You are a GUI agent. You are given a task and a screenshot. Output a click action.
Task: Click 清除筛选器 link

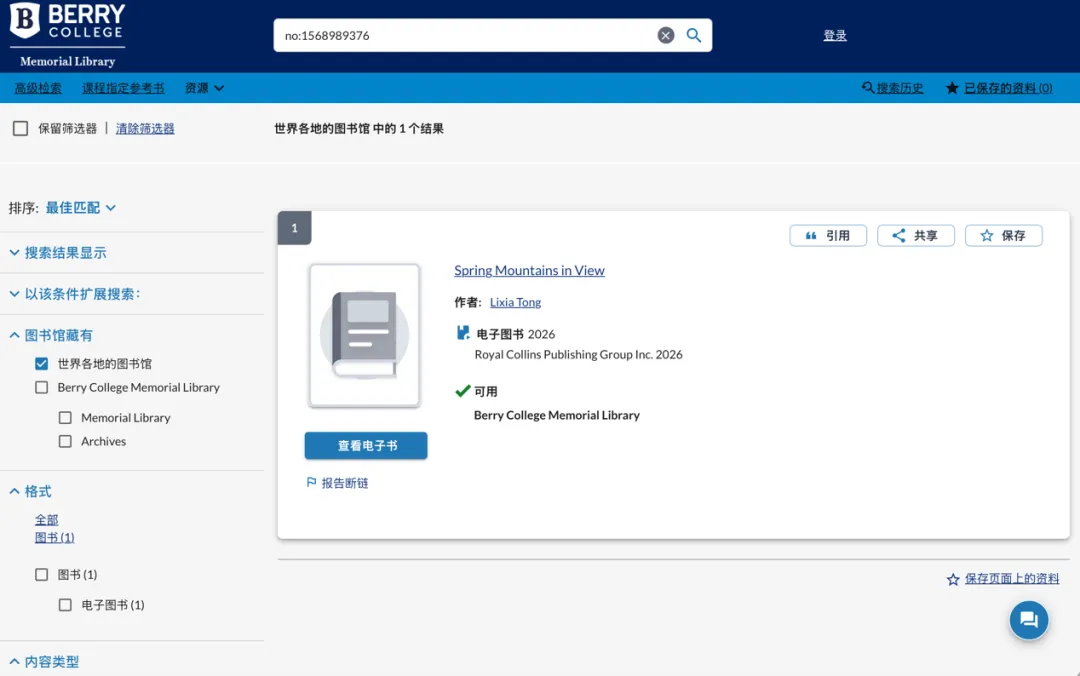click(x=145, y=128)
